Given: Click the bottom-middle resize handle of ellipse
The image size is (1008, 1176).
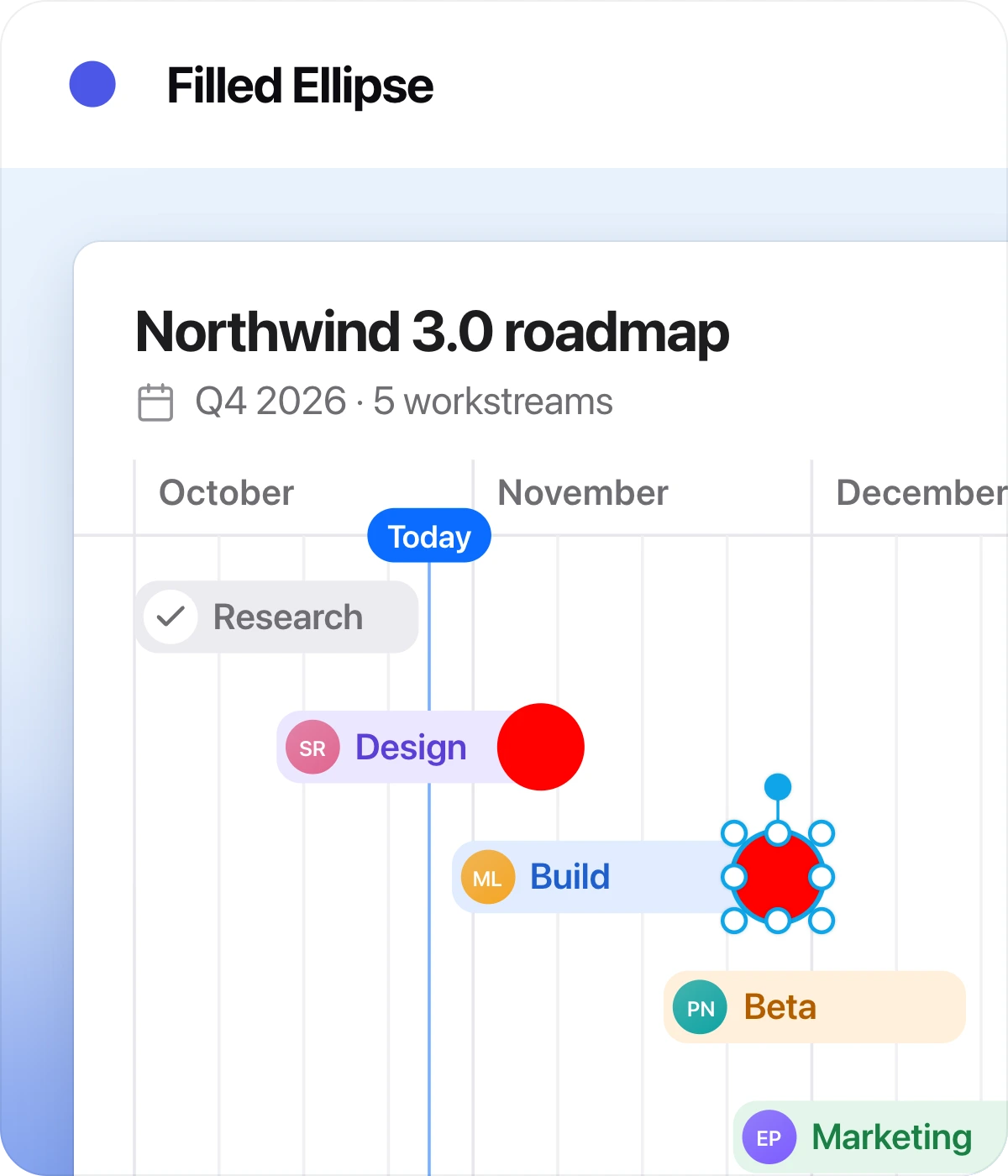Looking at the screenshot, I should 778,921.
